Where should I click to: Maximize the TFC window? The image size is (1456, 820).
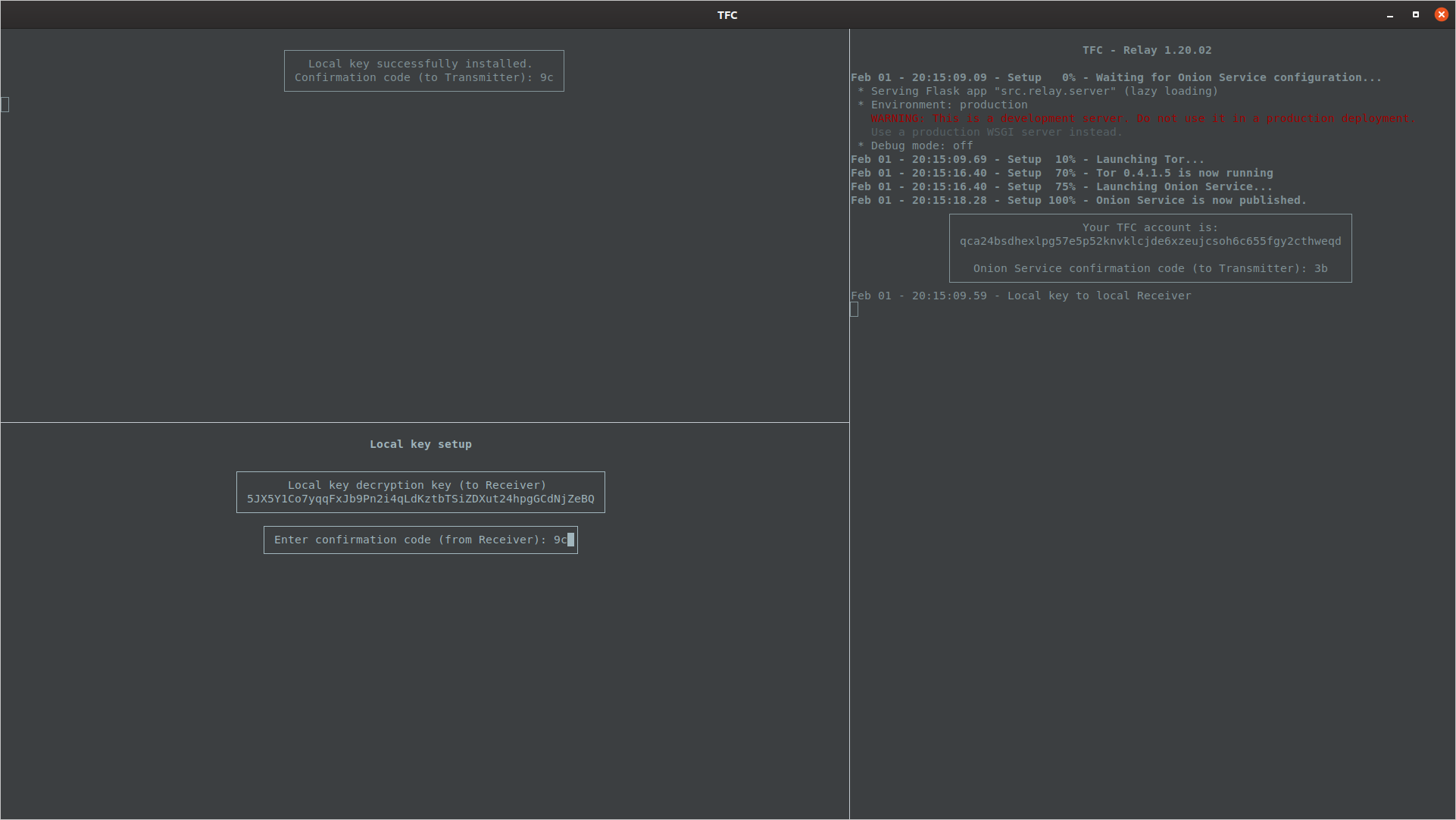[x=1415, y=14]
